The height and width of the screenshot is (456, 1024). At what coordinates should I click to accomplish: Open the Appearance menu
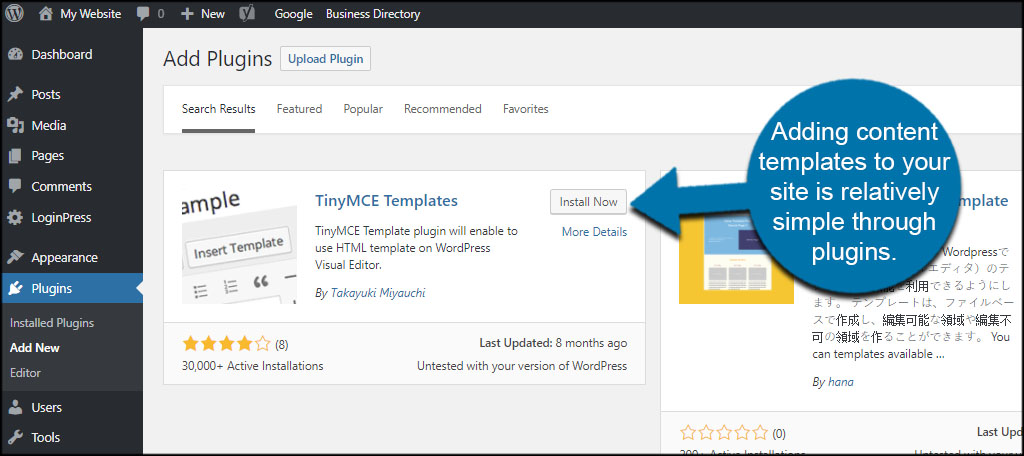64,257
